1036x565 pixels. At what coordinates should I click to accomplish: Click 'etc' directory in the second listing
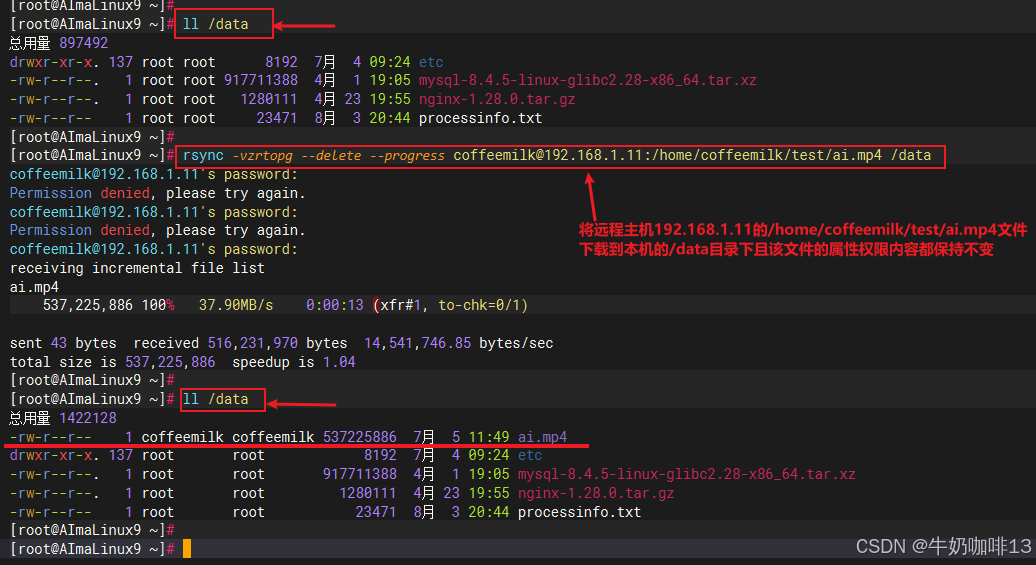click(530, 455)
